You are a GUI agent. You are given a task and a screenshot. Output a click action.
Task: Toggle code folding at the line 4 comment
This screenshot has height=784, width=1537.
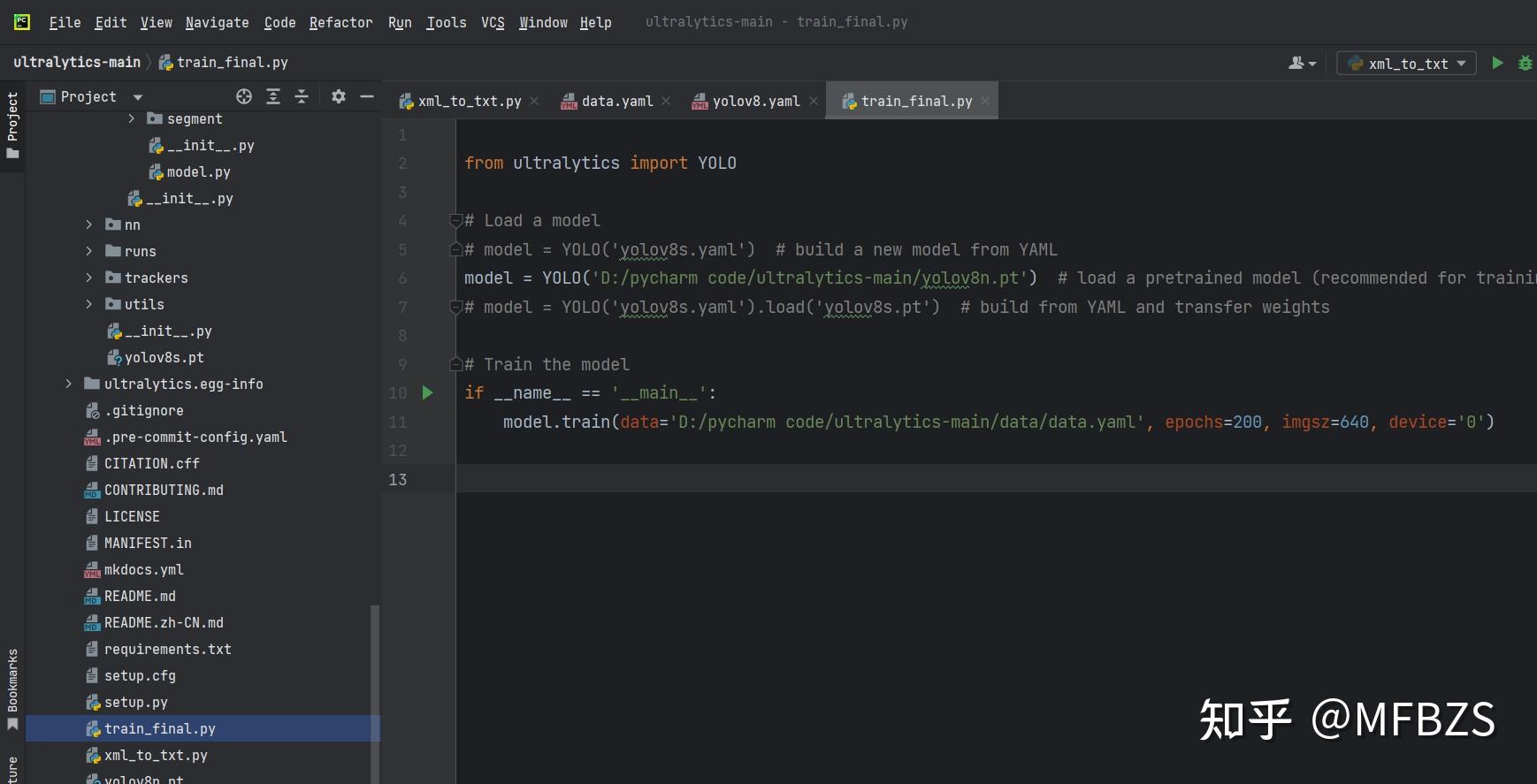(456, 220)
